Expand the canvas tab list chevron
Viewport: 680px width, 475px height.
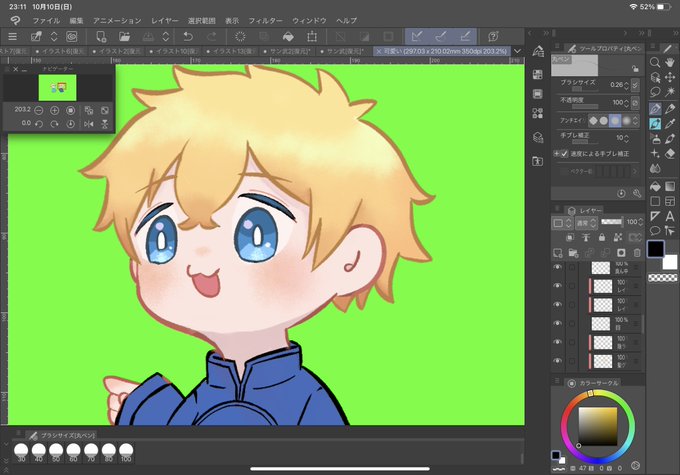517,51
